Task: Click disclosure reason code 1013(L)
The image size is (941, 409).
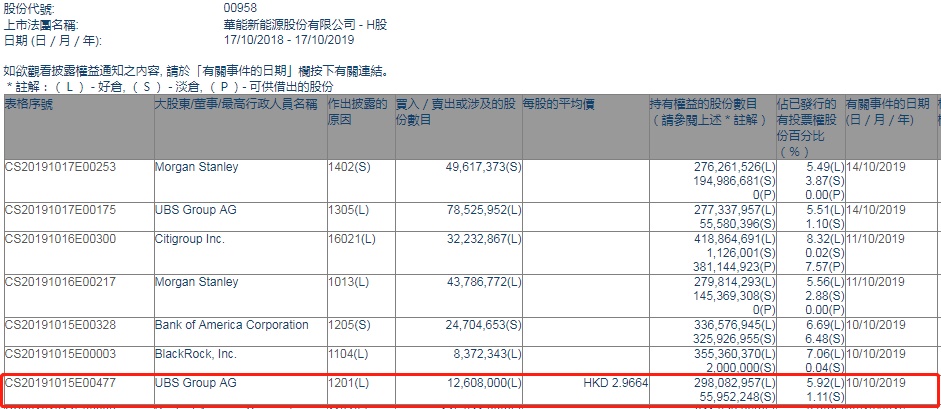Action: pos(349,282)
